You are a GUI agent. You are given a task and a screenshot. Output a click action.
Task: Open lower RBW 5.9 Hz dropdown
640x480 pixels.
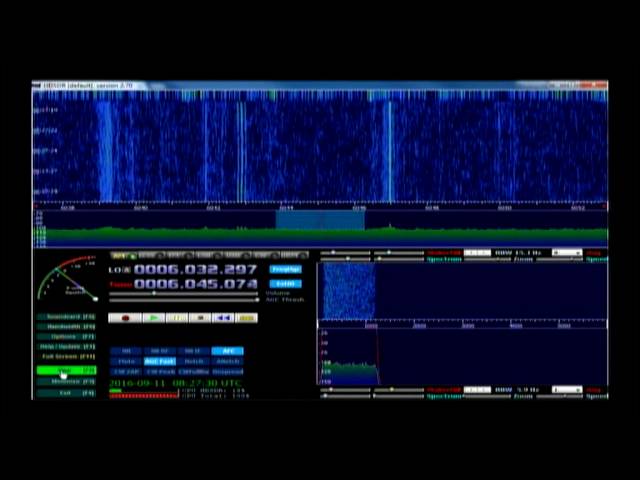tap(477, 390)
